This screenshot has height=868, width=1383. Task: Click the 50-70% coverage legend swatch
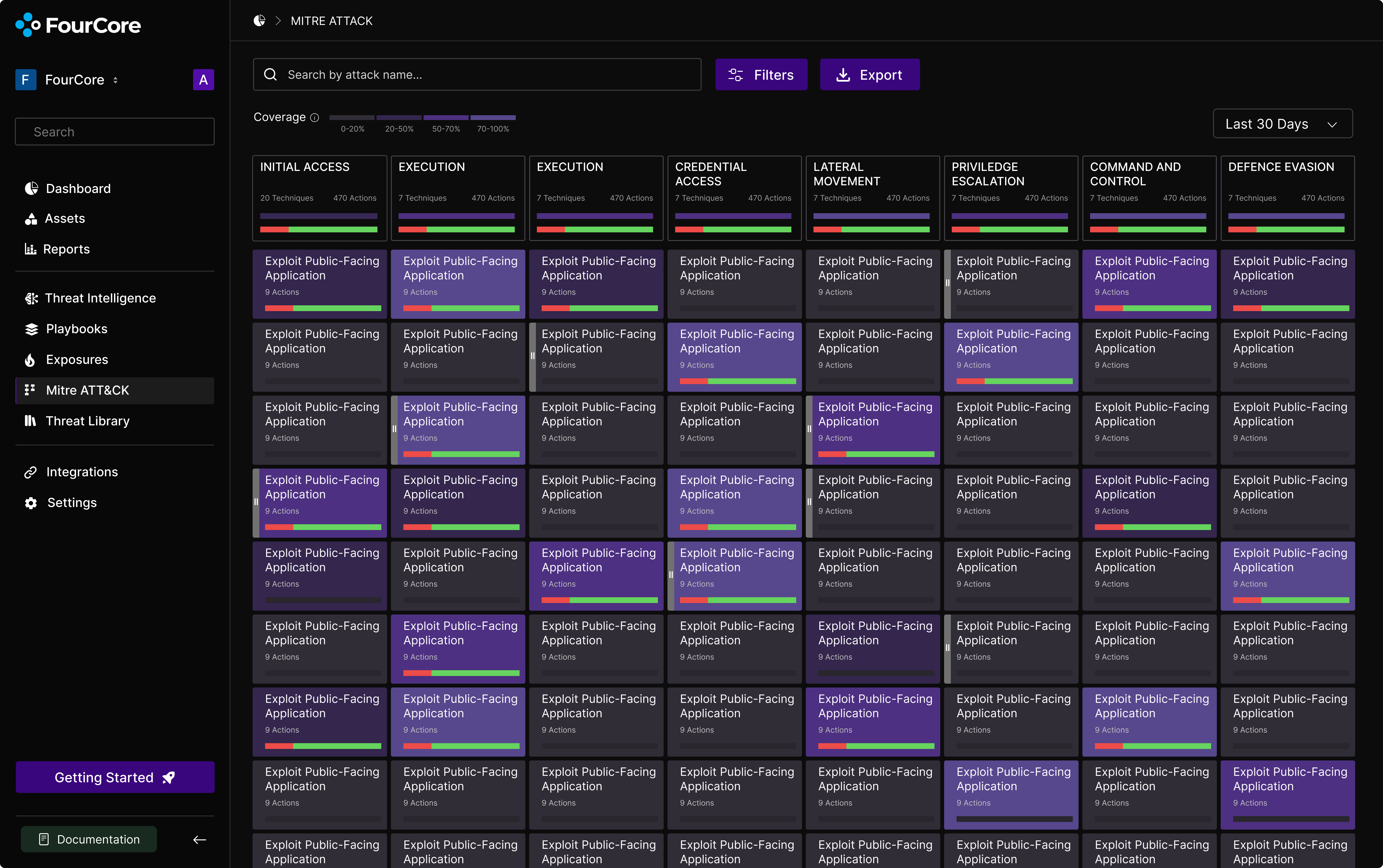(x=446, y=118)
